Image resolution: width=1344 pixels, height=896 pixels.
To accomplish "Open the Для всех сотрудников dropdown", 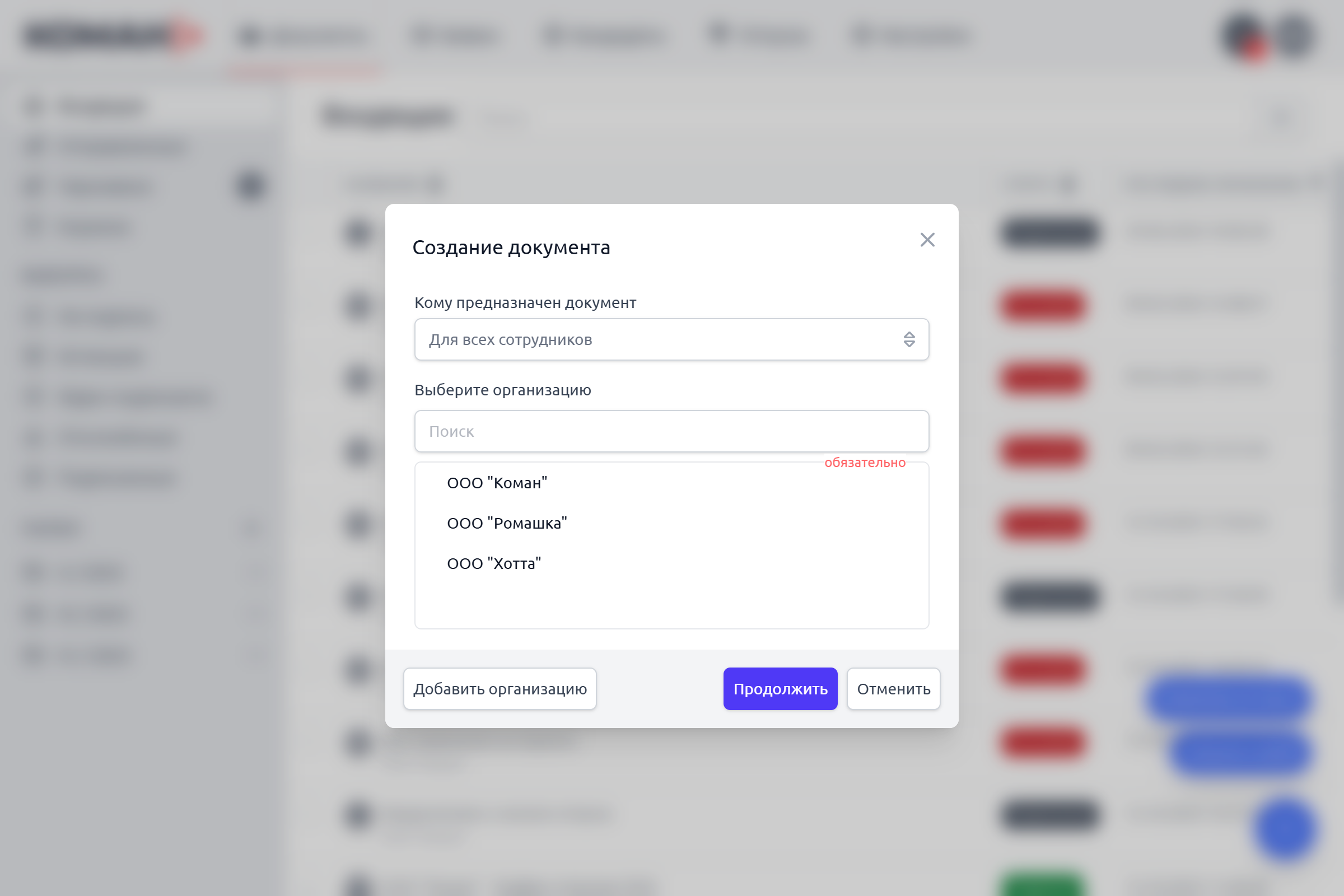I will [x=671, y=339].
